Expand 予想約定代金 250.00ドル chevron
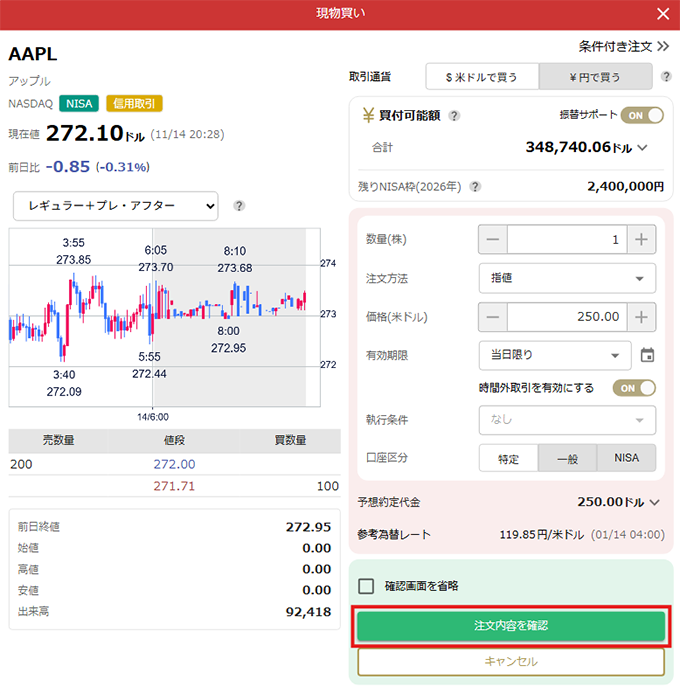This screenshot has width=680, height=693. (x=655, y=503)
